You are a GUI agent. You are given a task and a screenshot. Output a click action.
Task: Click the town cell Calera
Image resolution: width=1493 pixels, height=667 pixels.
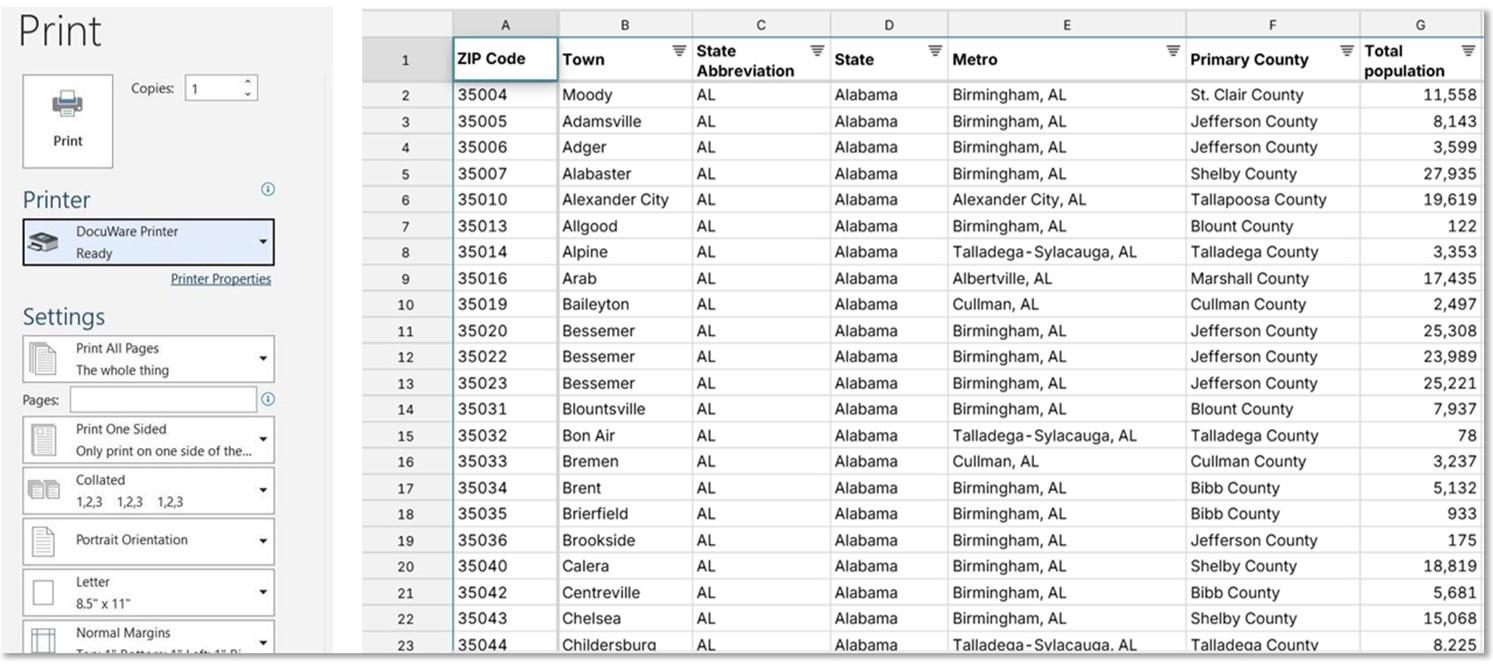(x=625, y=566)
